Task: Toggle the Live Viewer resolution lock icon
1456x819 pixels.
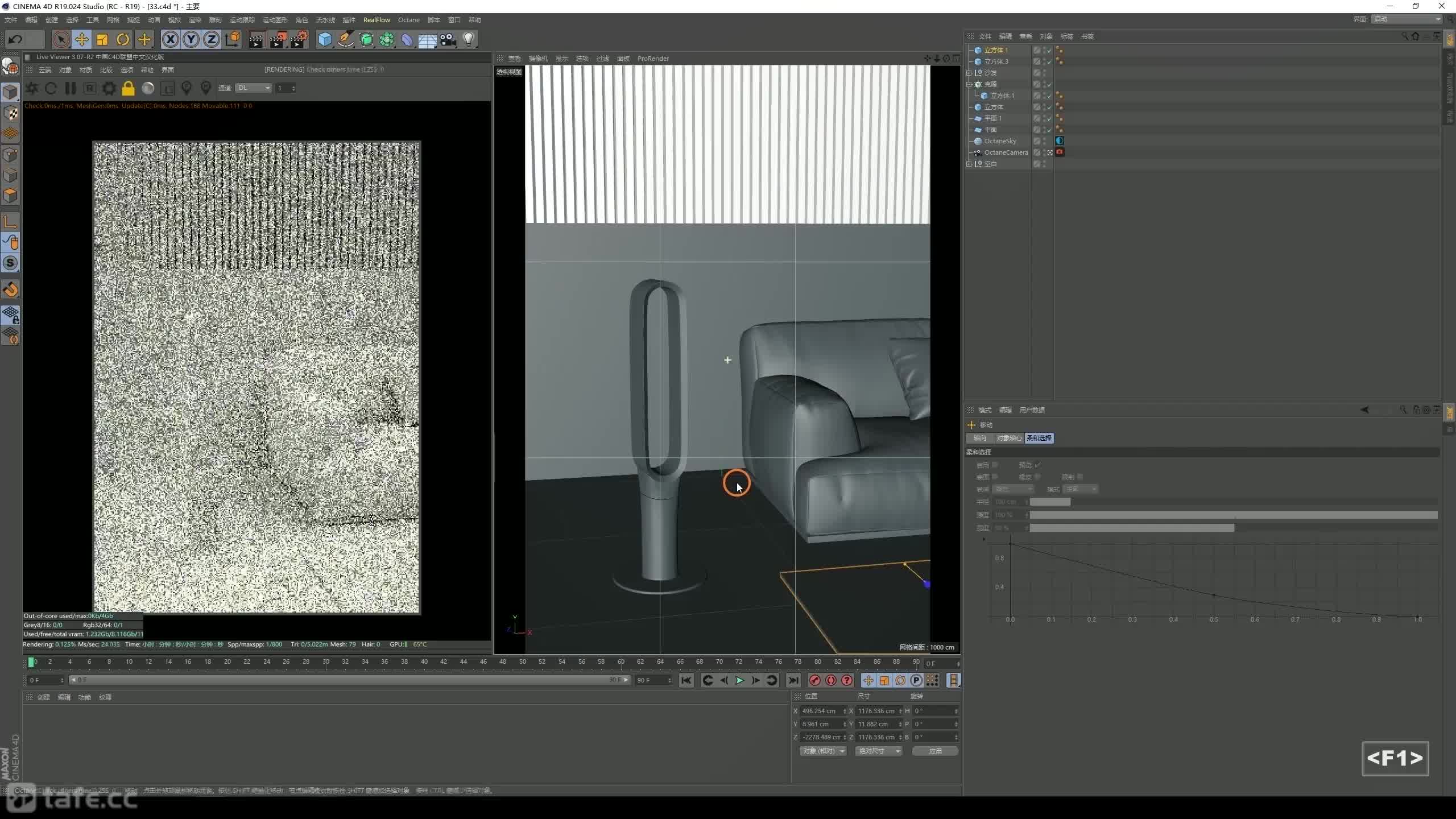Action: tap(128, 88)
